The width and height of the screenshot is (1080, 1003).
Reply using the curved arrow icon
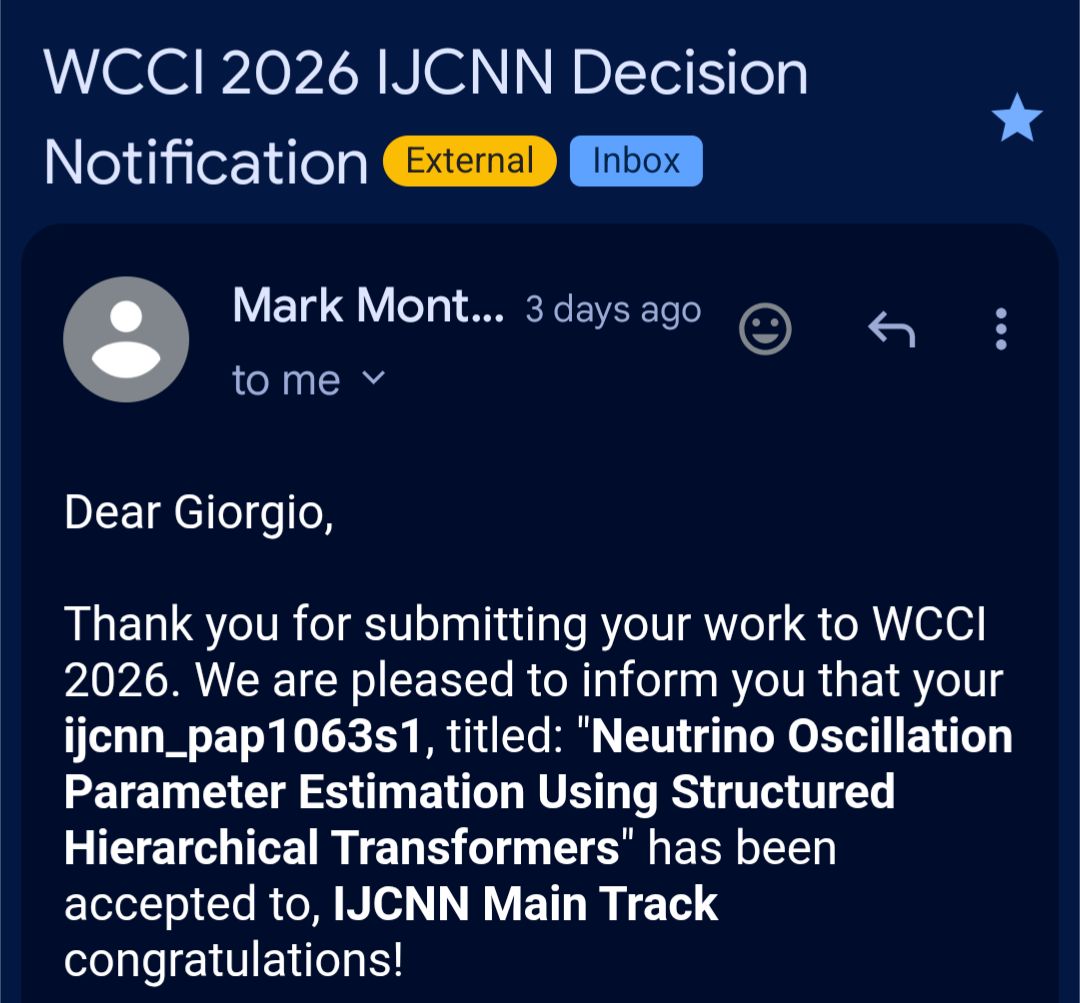tap(891, 328)
